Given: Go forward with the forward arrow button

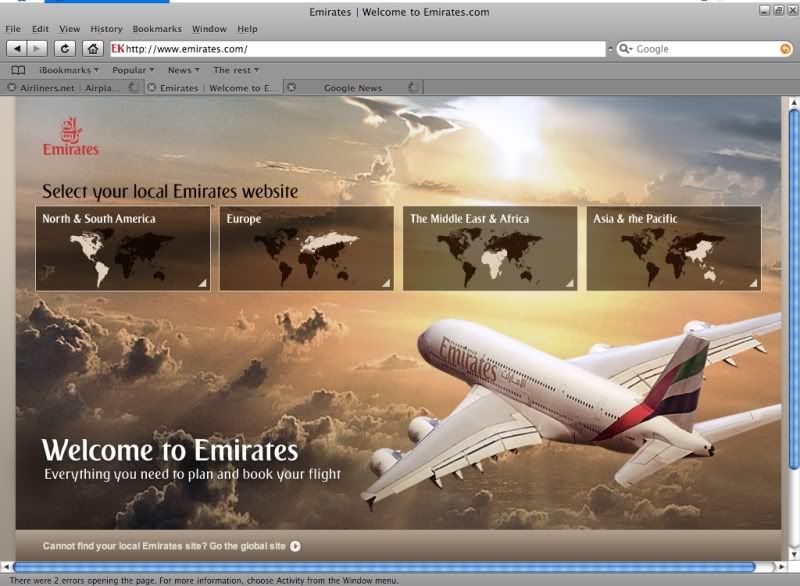Looking at the screenshot, I should pos(37,49).
